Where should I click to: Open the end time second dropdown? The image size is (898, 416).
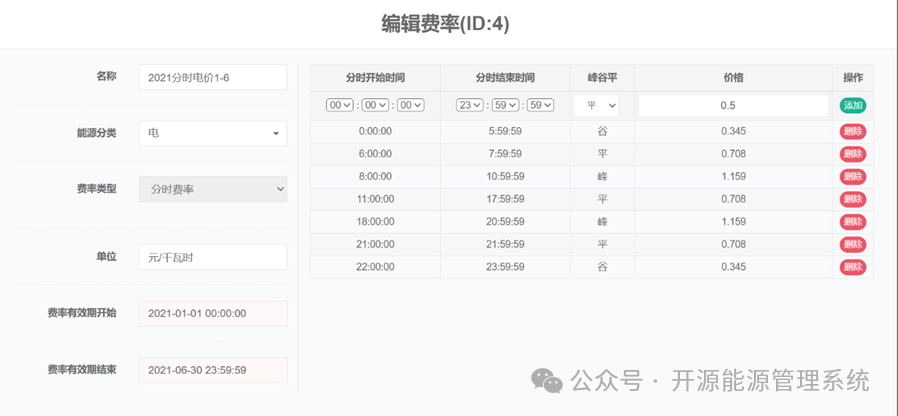point(541,105)
